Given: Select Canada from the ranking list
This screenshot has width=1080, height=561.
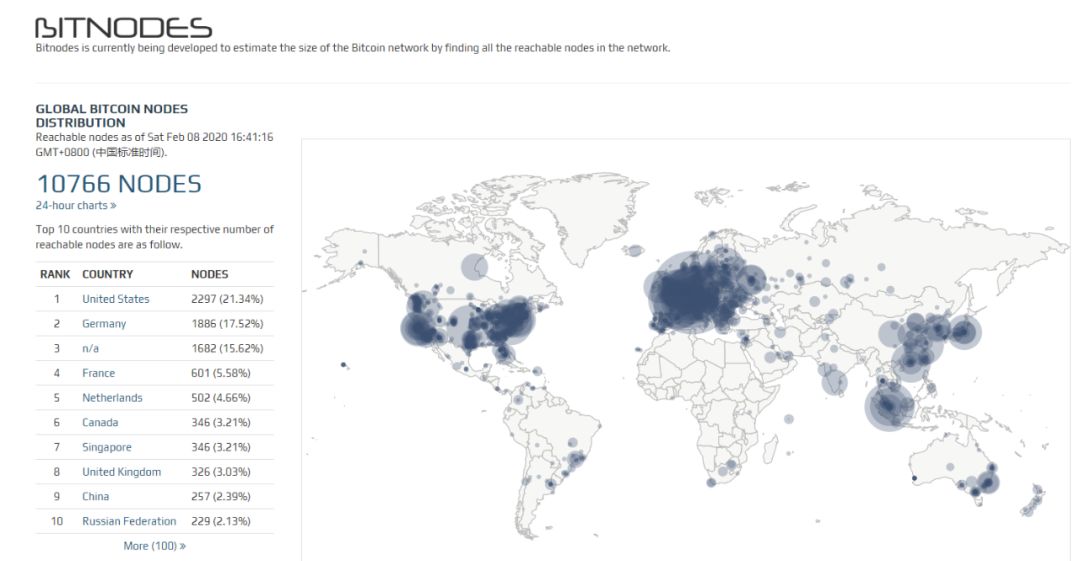Looking at the screenshot, I should (x=100, y=422).
